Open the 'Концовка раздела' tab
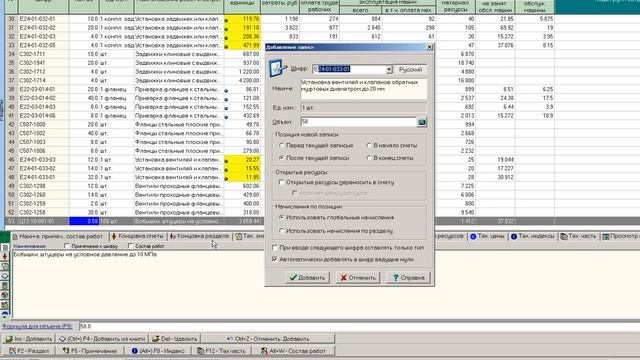The width and height of the screenshot is (640, 360). (199, 236)
